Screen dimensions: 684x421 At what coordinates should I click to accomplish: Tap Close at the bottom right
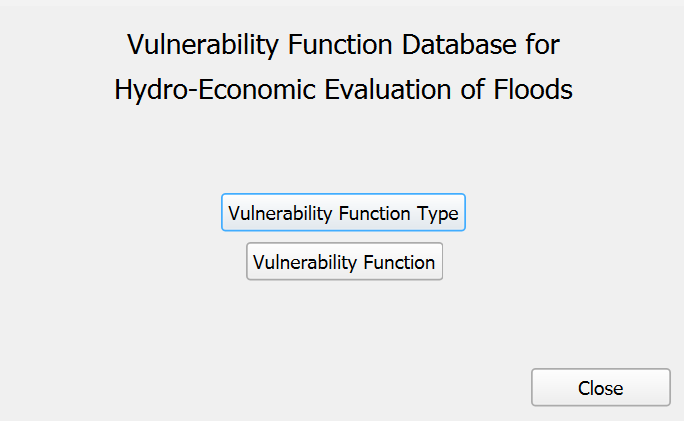(600, 388)
